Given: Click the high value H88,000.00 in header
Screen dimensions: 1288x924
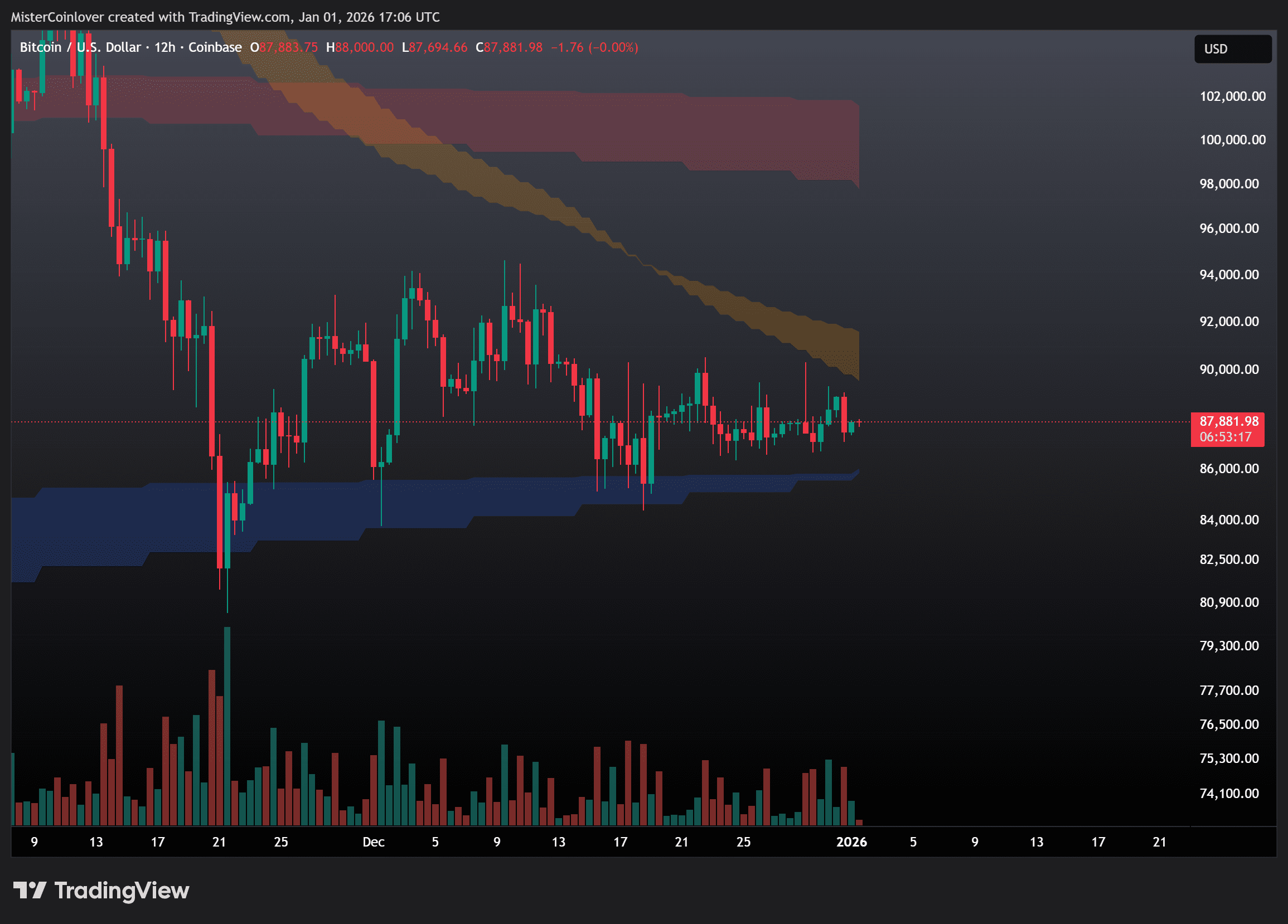Looking at the screenshot, I should coord(360,47).
